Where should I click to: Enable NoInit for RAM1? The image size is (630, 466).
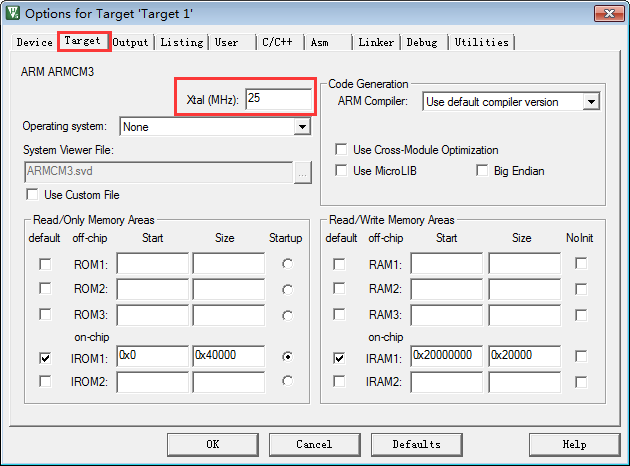tap(581, 264)
